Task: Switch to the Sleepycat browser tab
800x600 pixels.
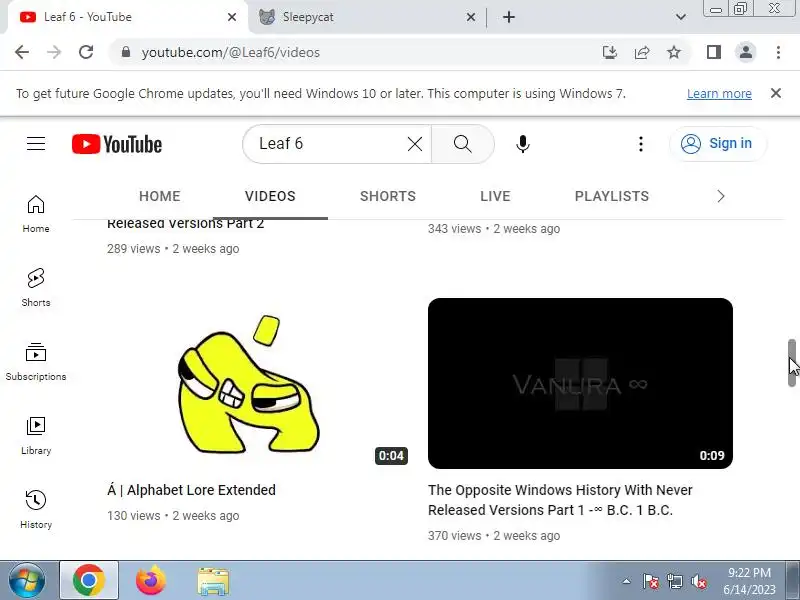Action: (365, 17)
